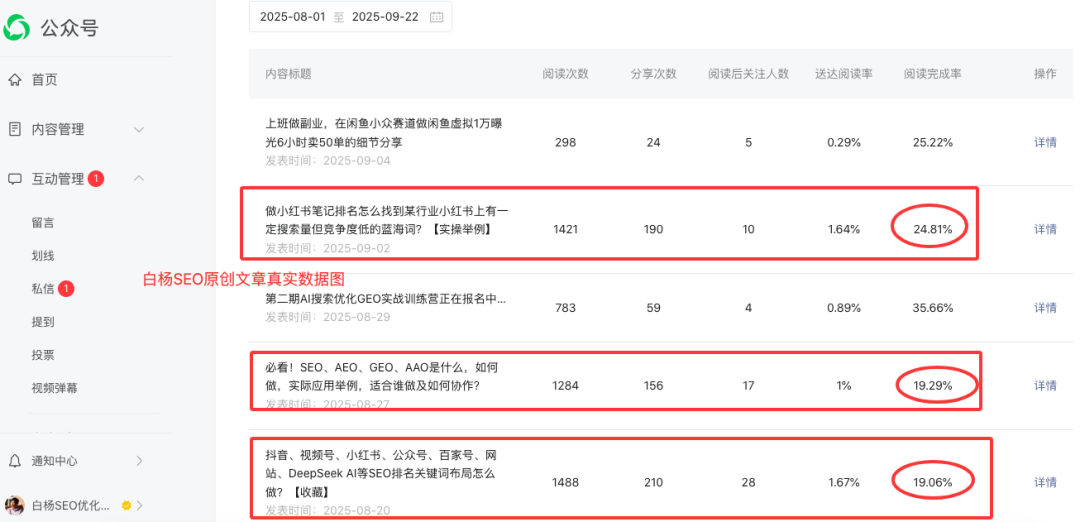Screen dimensions: 1080x522
Task: Click the 互动管理 chat bubble icon
Action: pyautogui.click(x=14, y=179)
